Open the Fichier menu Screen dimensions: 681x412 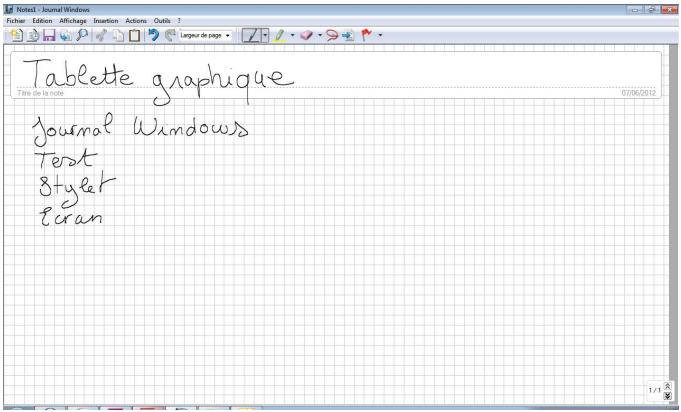(16, 21)
